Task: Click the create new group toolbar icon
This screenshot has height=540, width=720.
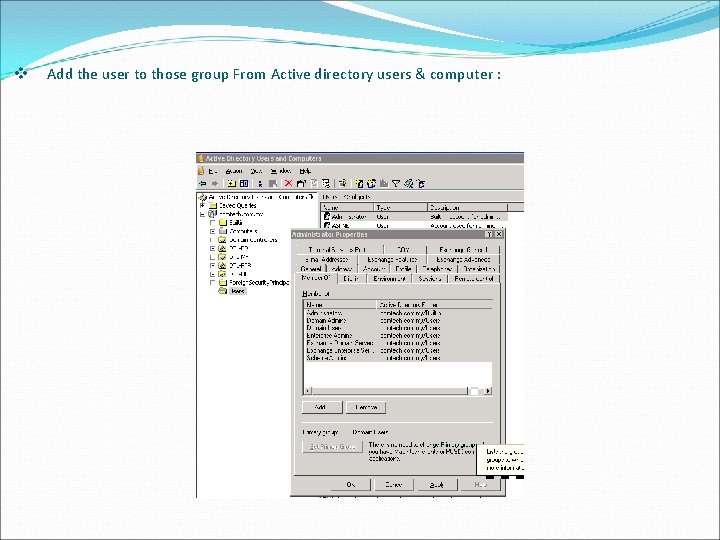Action: tap(371, 184)
